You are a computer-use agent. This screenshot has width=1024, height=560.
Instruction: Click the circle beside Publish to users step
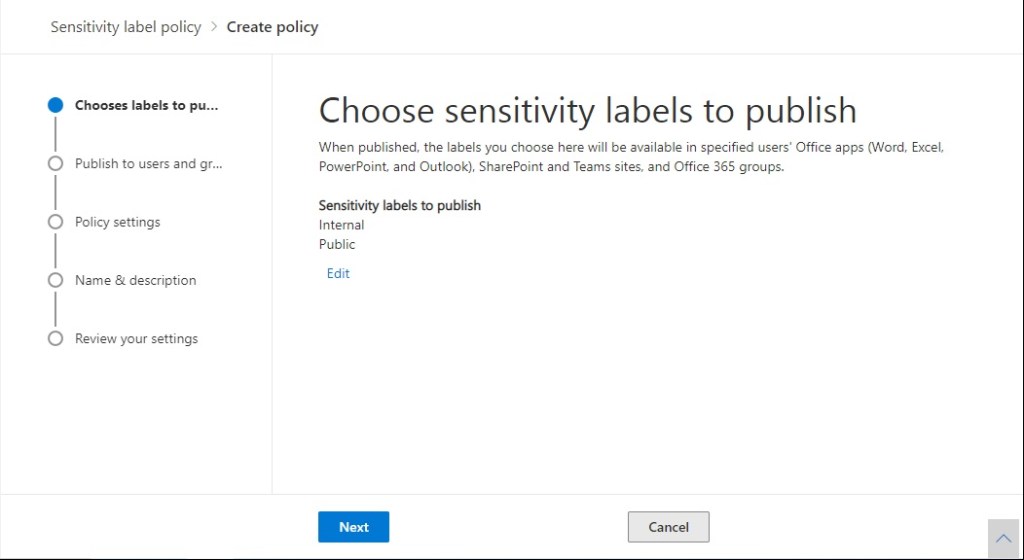[56, 164]
